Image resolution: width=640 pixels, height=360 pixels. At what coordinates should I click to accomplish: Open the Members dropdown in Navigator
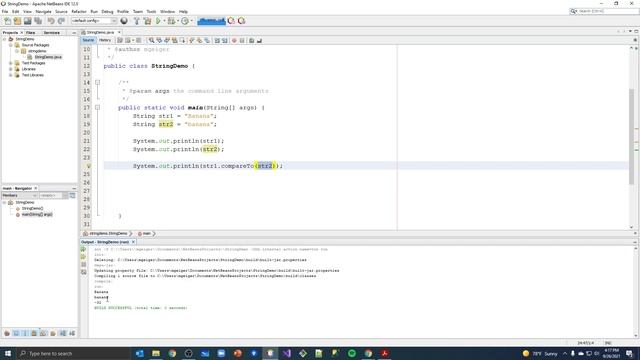tap(19, 196)
